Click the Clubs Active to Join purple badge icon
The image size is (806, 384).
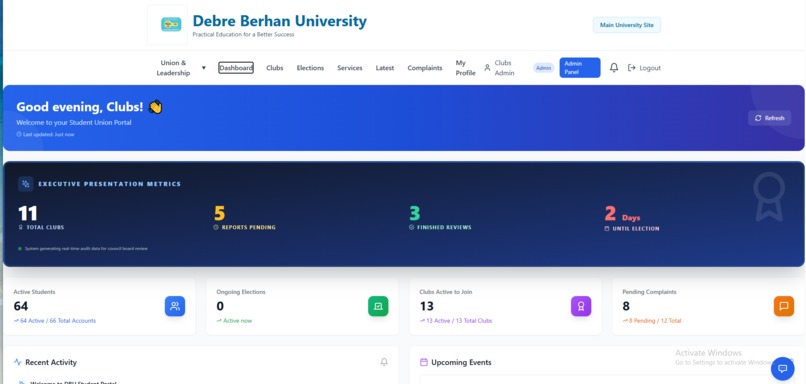[x=581, y=306]
